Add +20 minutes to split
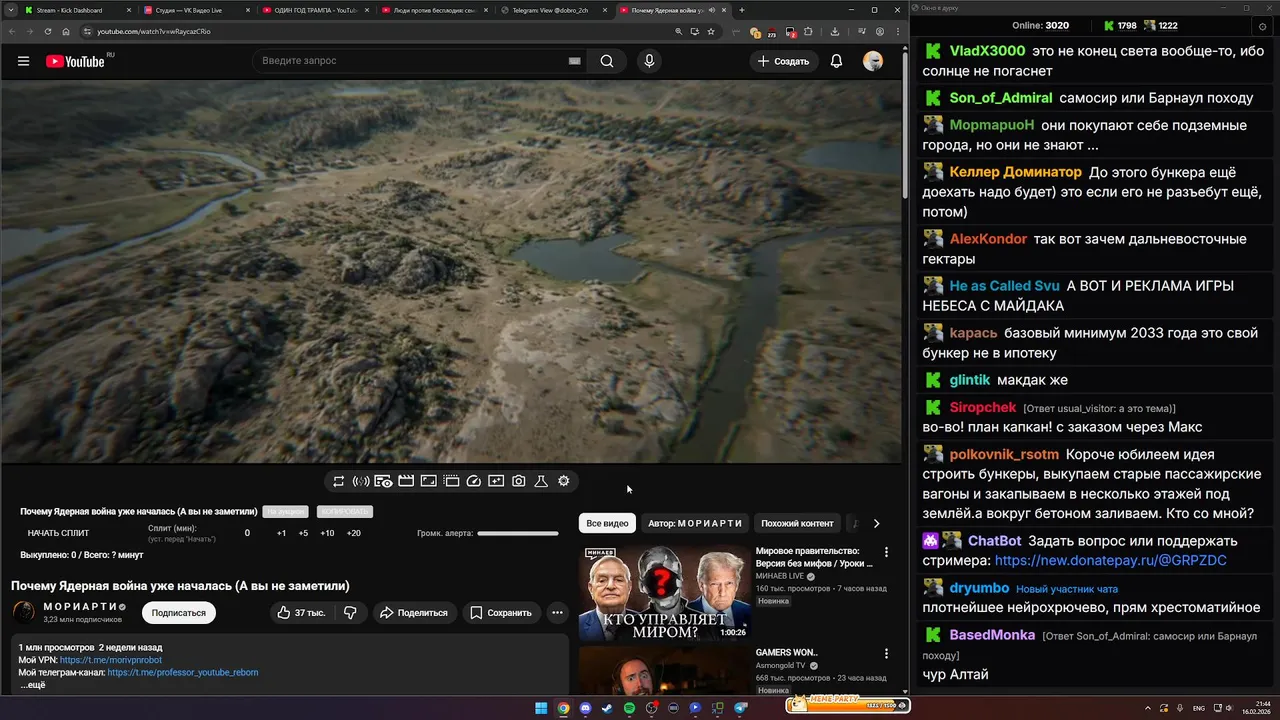This screenshot has height=720, width=1280. pyautogui.click(x=353, y=533)
